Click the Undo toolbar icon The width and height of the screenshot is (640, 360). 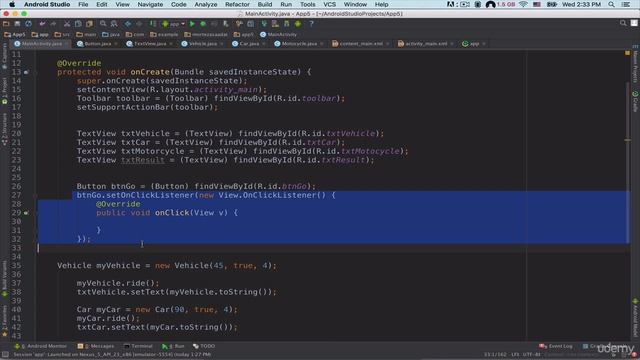[x=42, y=24]
